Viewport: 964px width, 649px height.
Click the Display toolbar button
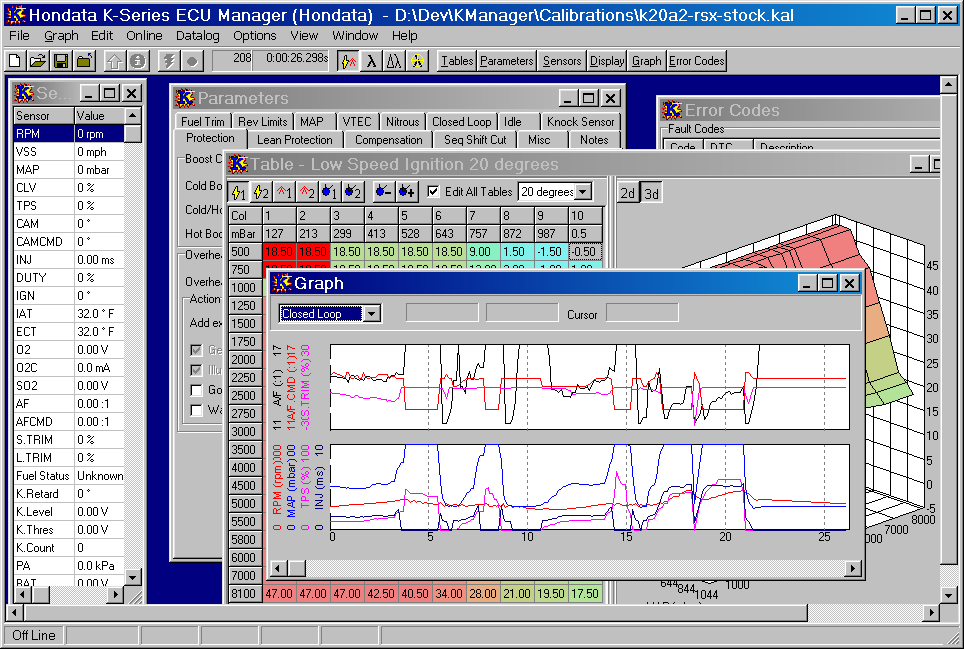[607, 61]
